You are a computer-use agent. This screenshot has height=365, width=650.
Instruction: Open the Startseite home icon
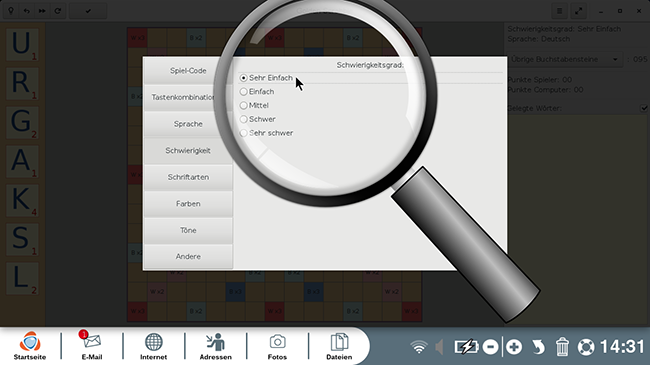(30, 346)
